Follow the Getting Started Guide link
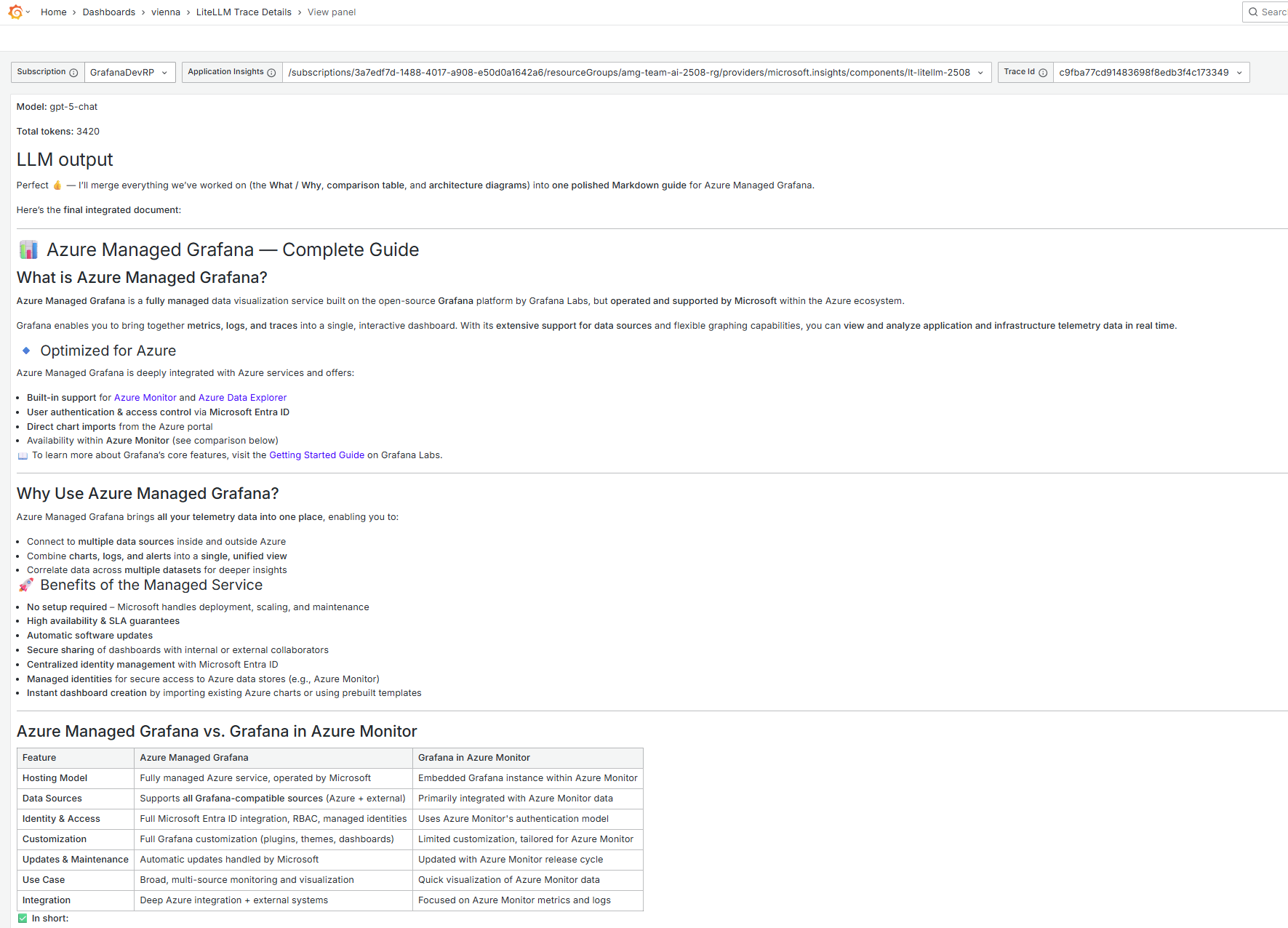The height and width of the screenshot is (928, 1288). [317, 455]
